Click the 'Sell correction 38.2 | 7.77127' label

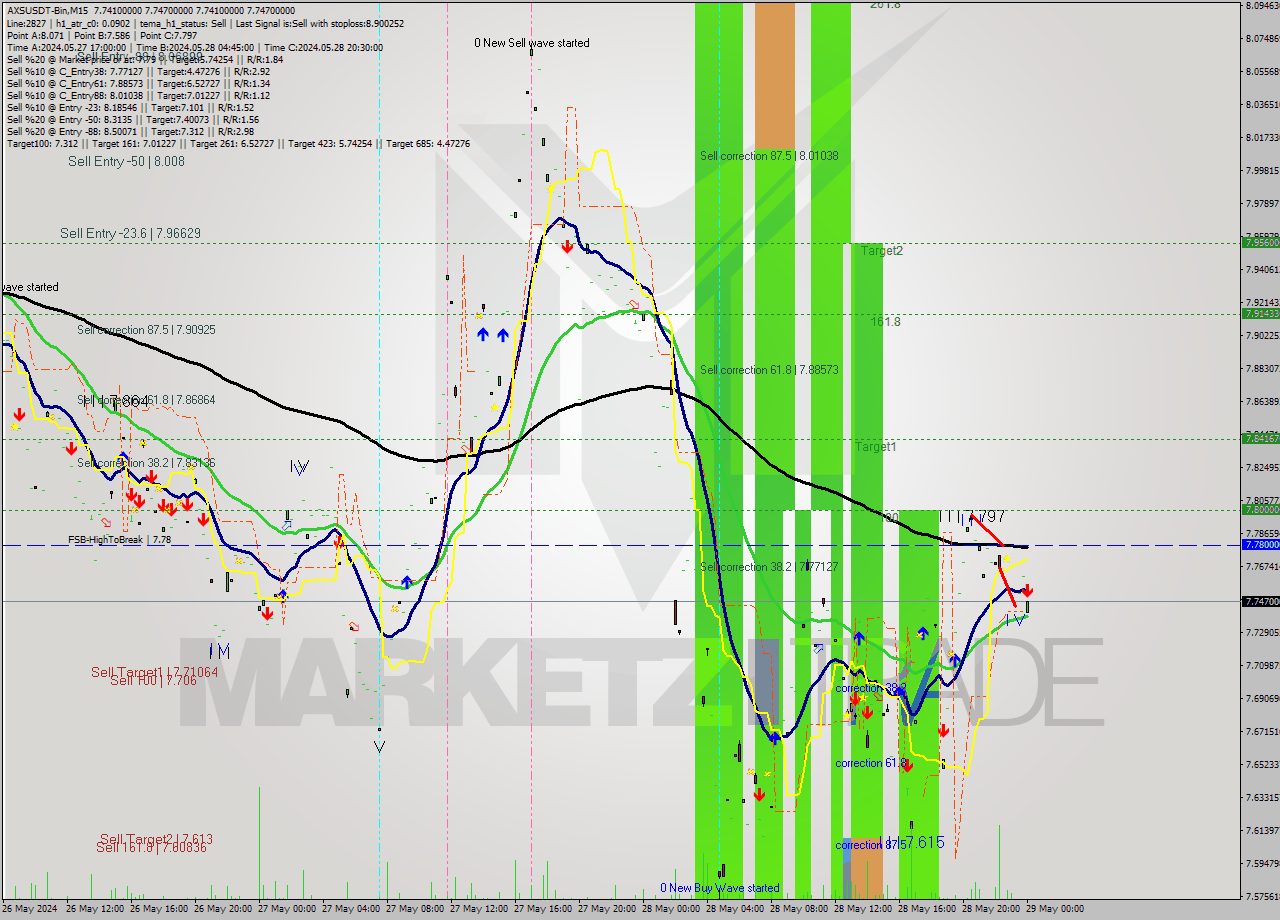point(769,567)
